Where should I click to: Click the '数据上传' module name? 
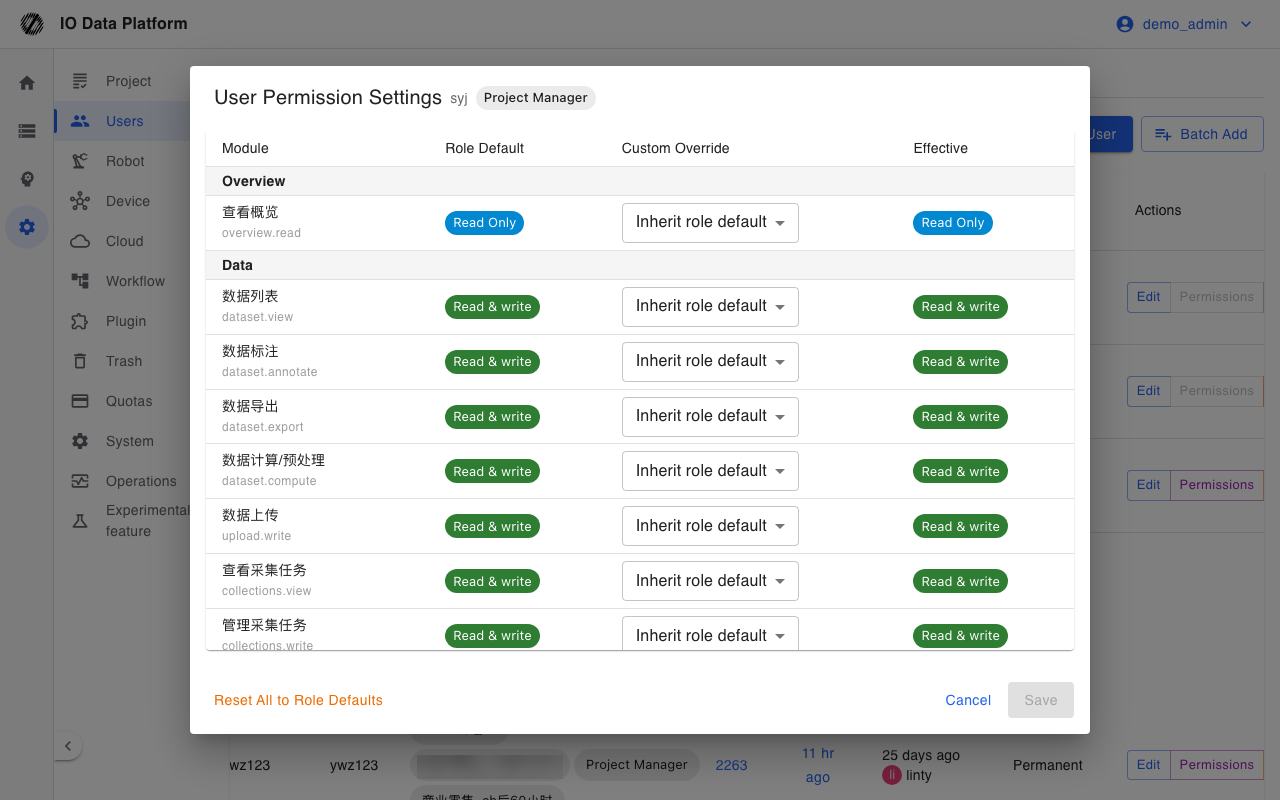pyautogui.click(x=250, y=515)
